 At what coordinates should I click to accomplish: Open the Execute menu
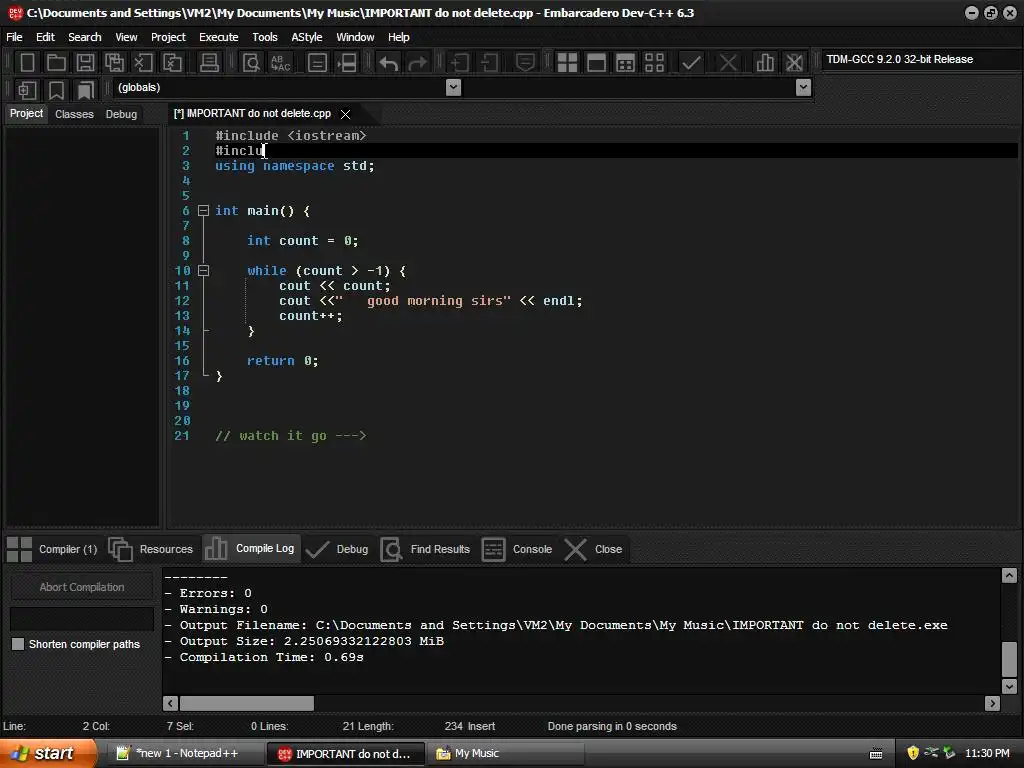(219, 37)
